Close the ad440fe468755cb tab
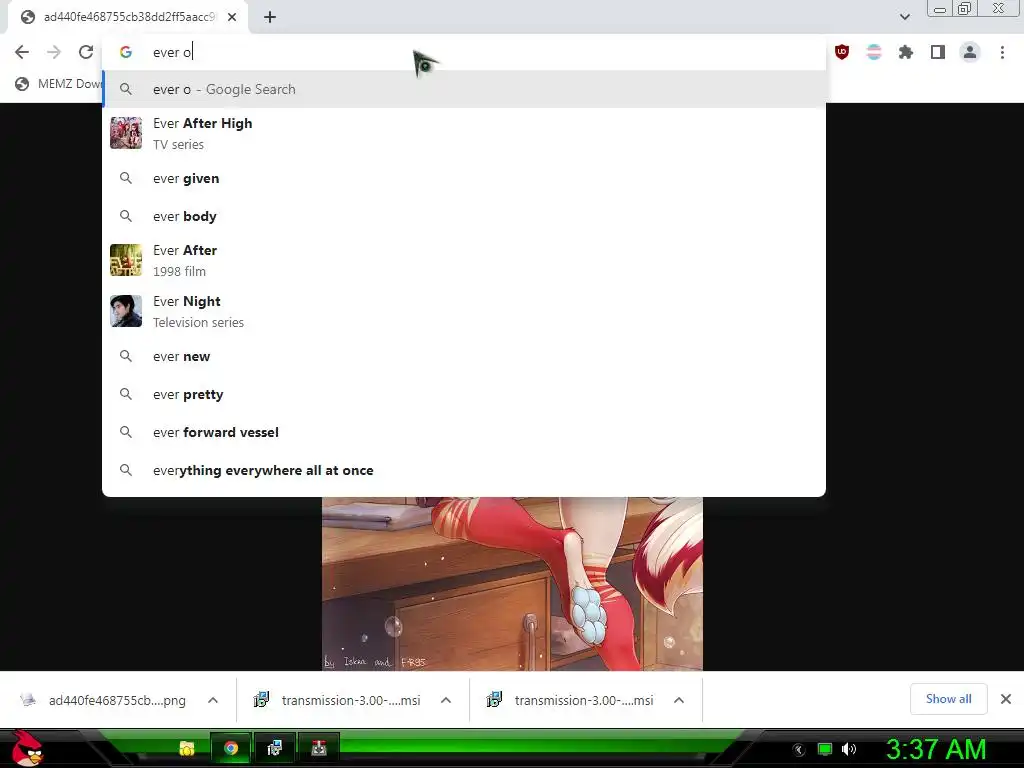Viewport: 1024px width, 768px height. click(232, 18)
